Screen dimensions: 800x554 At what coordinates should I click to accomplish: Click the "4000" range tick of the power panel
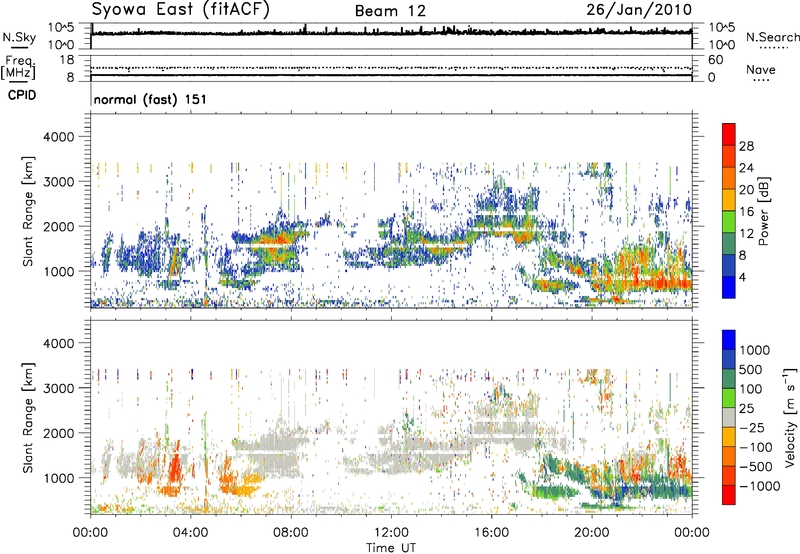58,137
